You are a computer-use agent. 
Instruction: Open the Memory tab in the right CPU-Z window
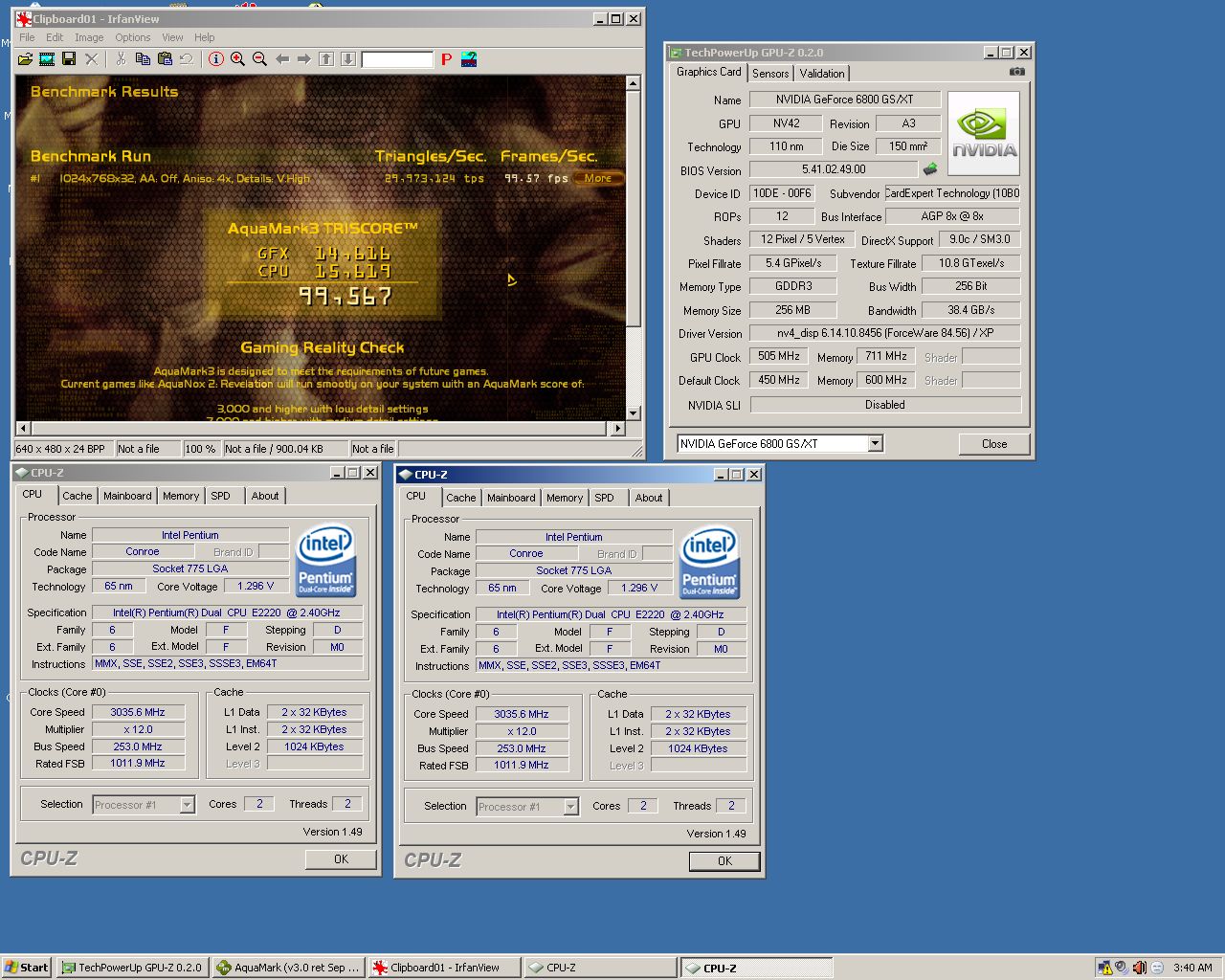tap(565, 498)
